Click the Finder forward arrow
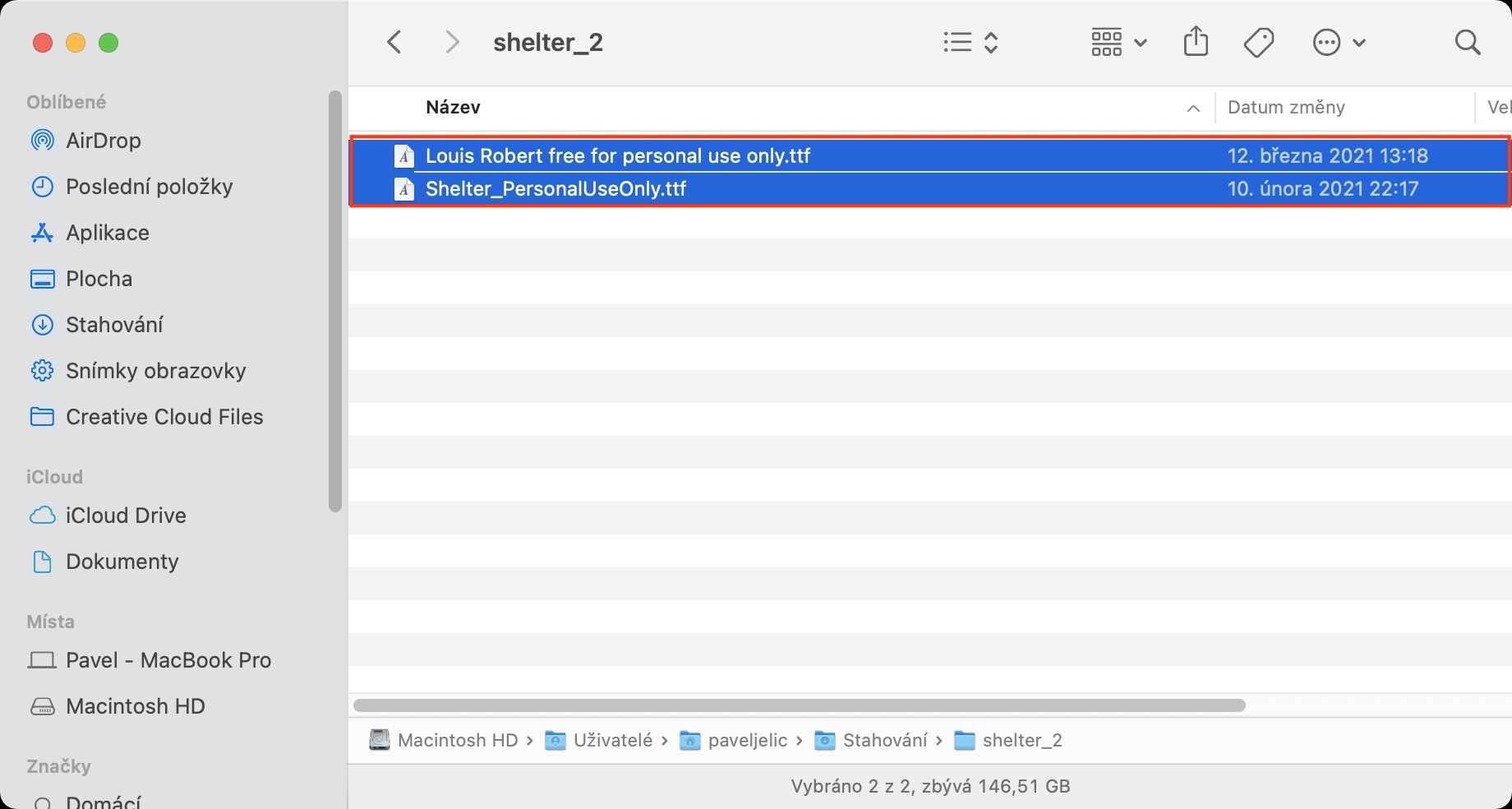Screen dimensions: 1512x809 [x=452, y=42]
